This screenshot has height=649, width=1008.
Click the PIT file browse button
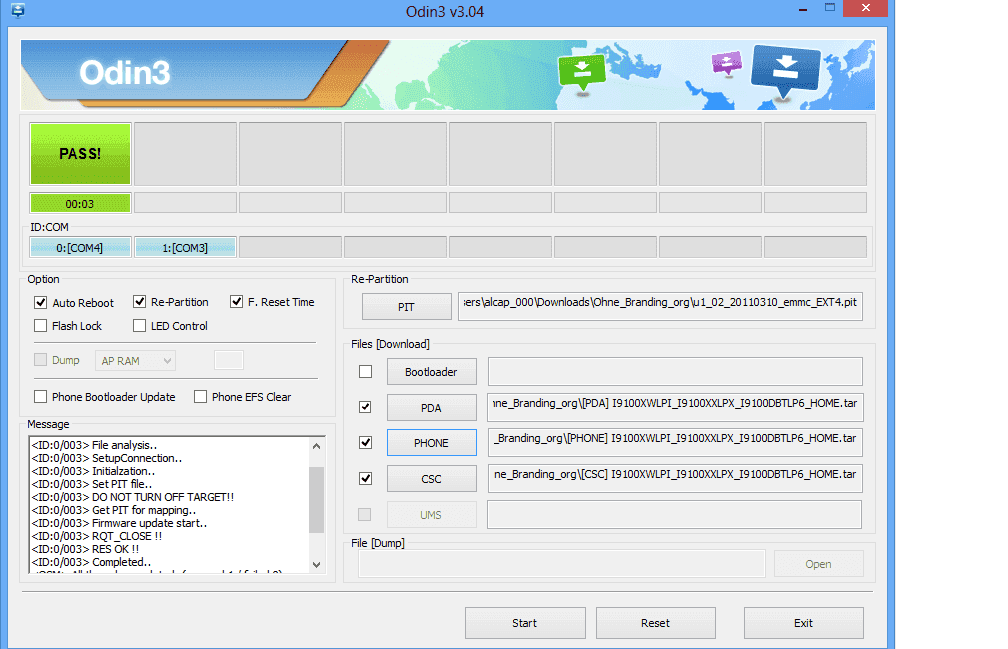click(x=406, y=307)
